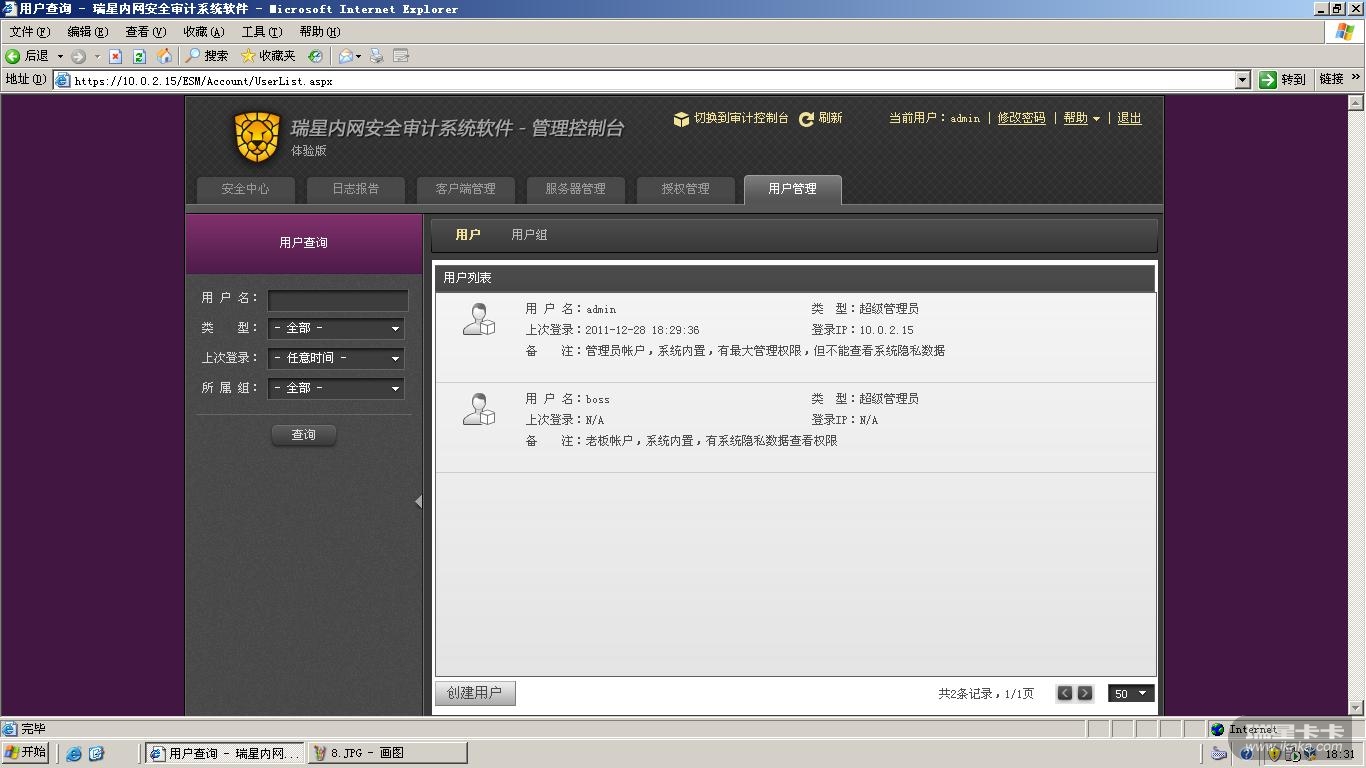Click the admin user avatar icon
The image size is (1366, 768).
click(x=479, y=319)
